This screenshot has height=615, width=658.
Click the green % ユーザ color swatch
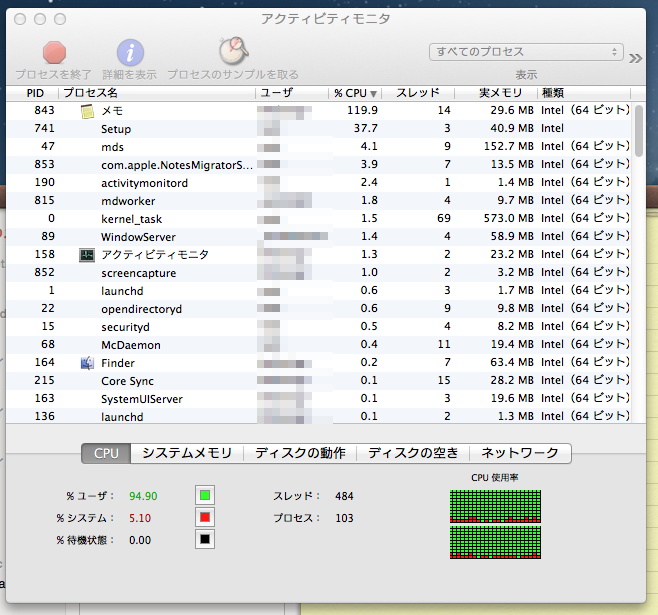pos(205,495)
